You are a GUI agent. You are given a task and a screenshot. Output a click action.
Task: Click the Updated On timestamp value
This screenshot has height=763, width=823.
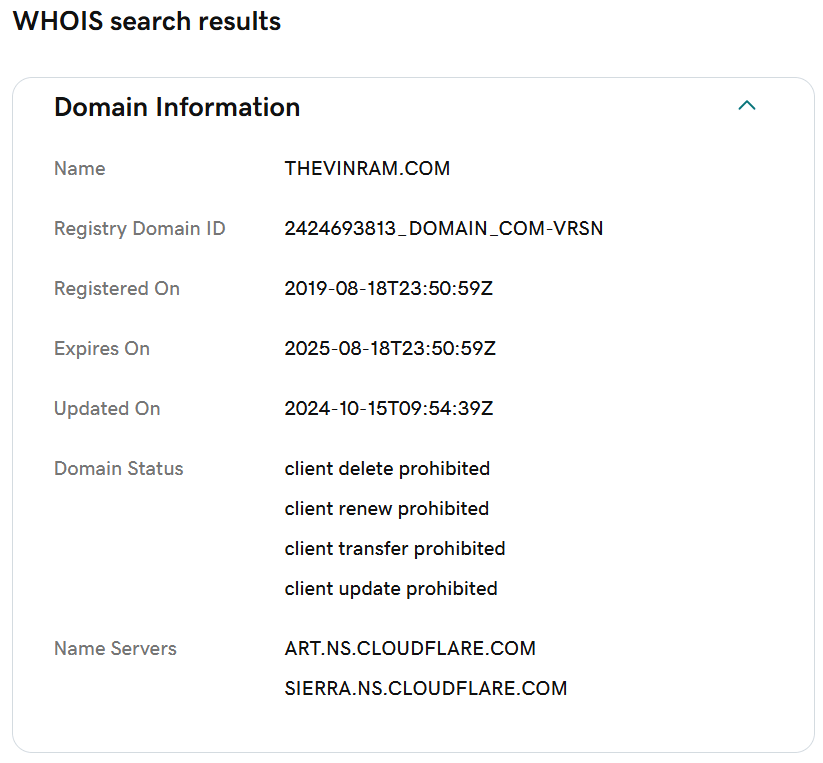[389, 408]
